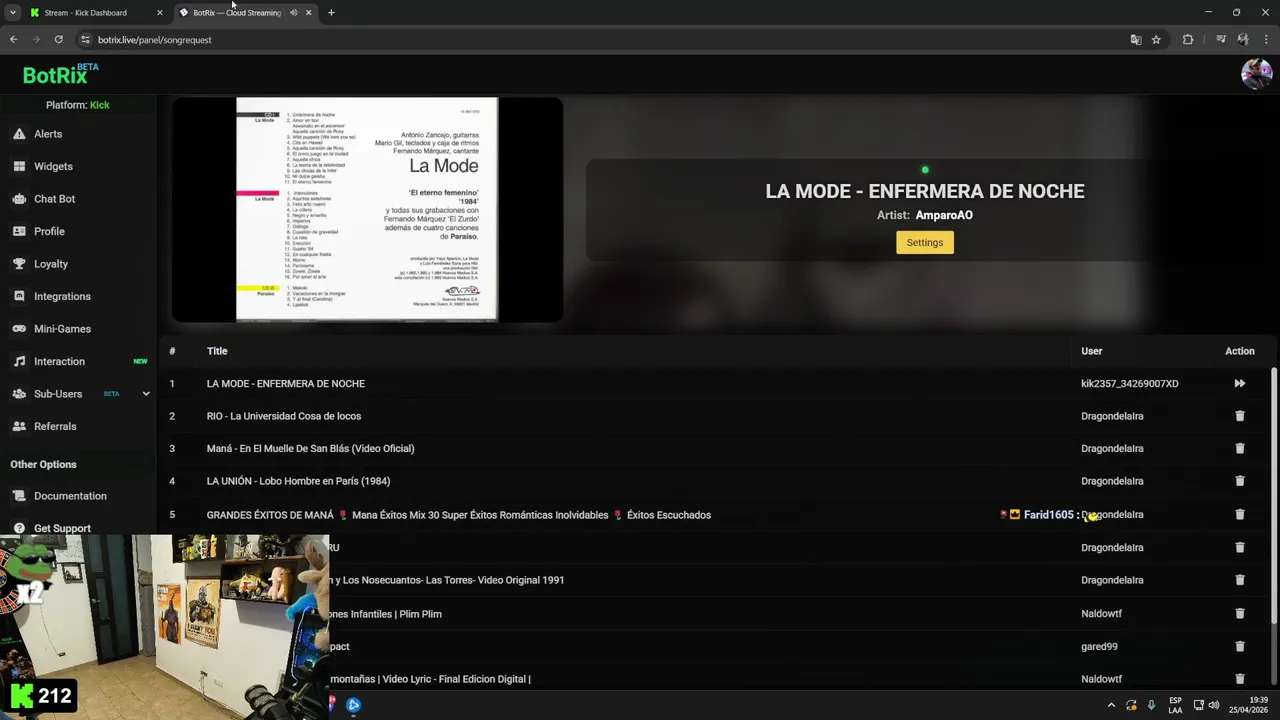1280x720 pixels.
Task: Delete the Las Torres 1991 video request
Action: click(x=1240, y=580)
